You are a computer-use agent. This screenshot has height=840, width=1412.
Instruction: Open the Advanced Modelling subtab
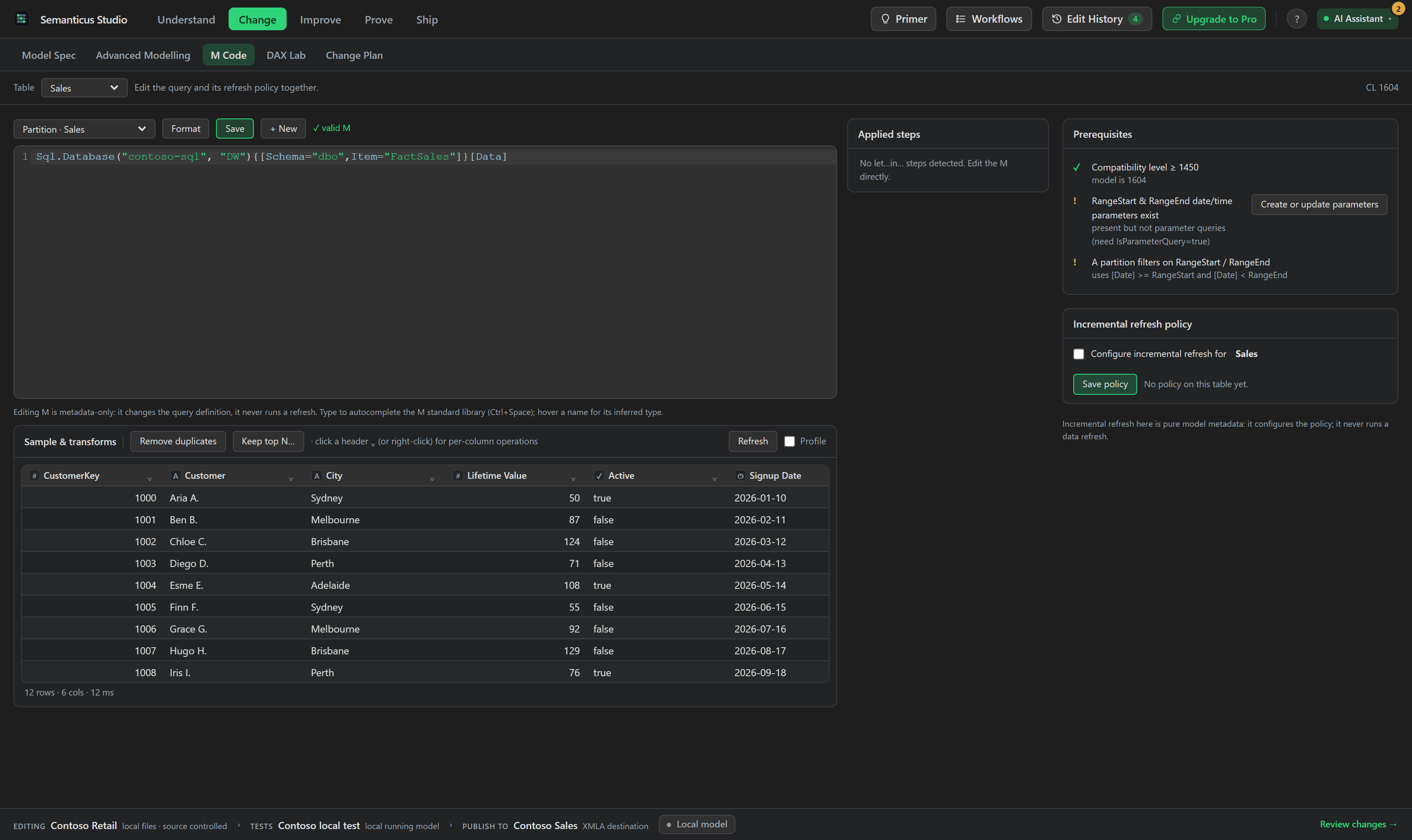143,55
